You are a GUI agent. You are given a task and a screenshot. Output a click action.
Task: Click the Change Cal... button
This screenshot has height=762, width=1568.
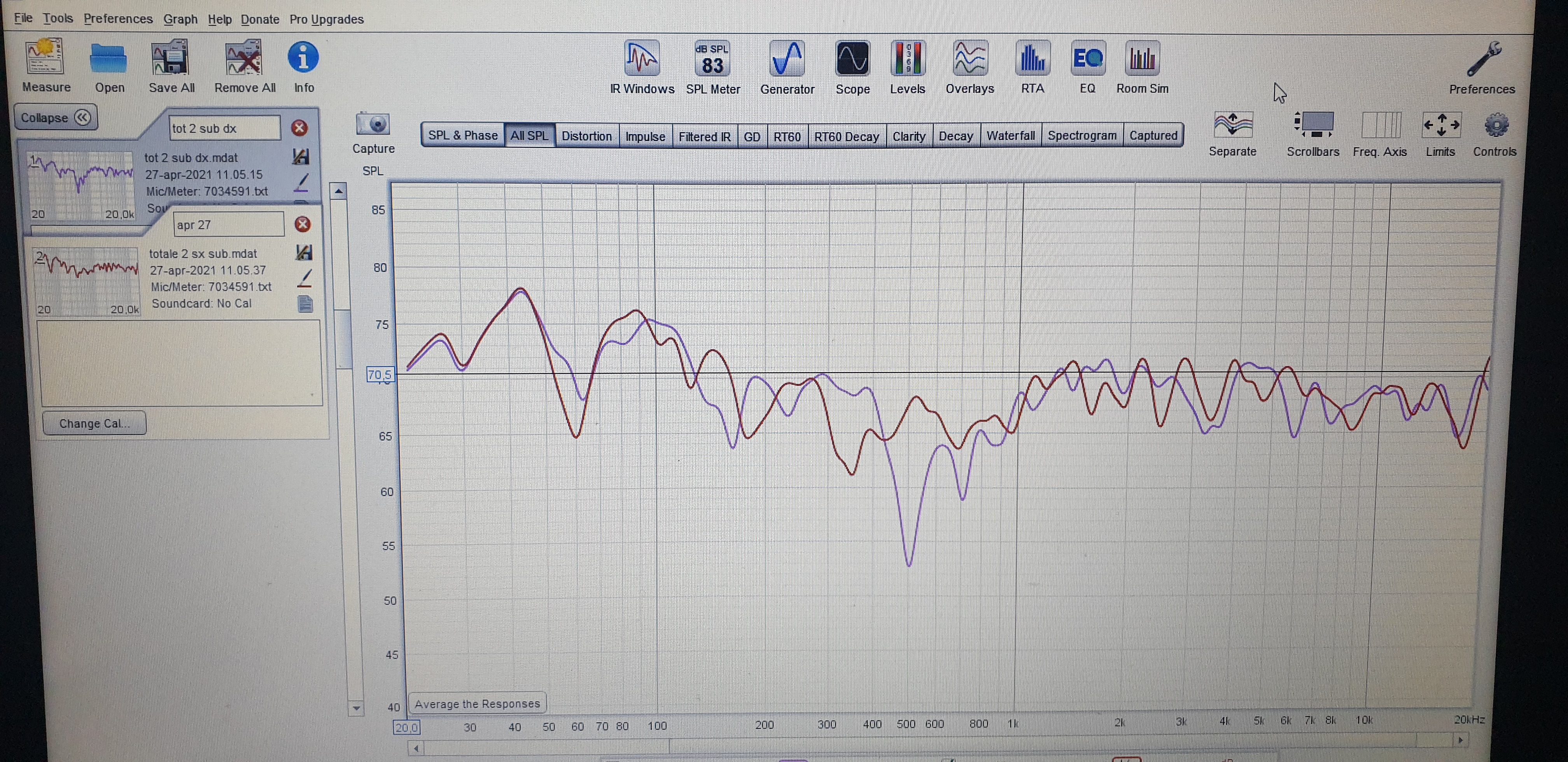[x=94, y=423]
